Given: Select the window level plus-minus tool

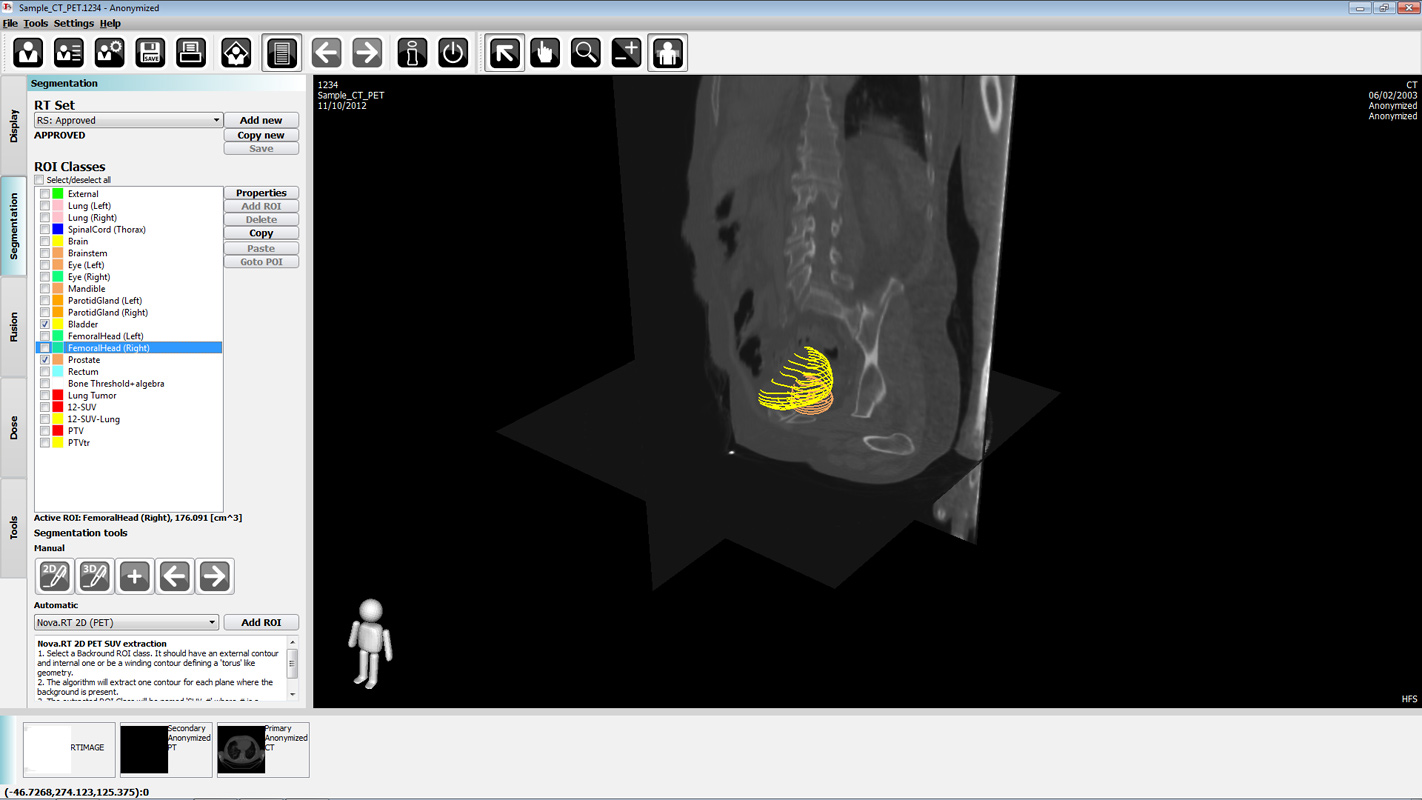Looking at the screenshot, I should pos(627,52).
